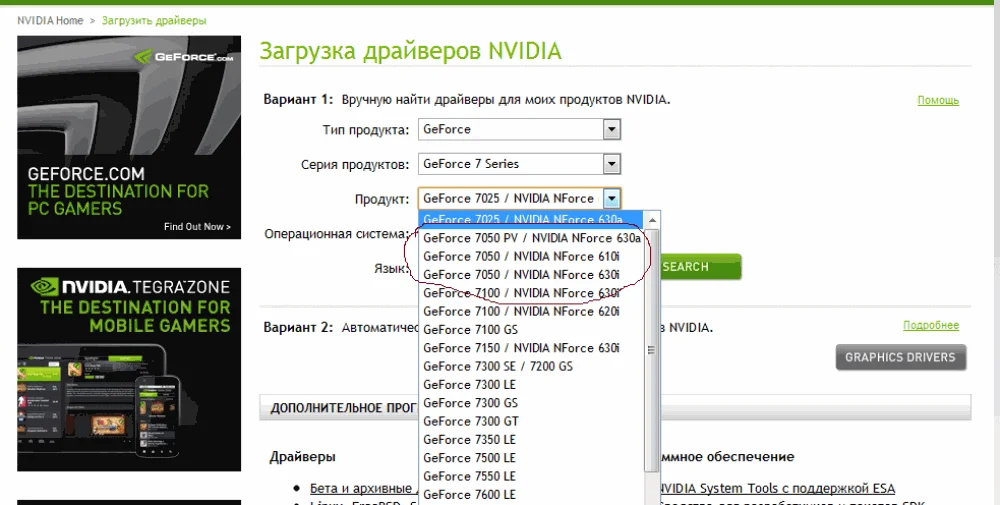Click the GeForce.com logo in banner
The height and width of the screenshot is (505, 1000).
click(x=184, y=57)
